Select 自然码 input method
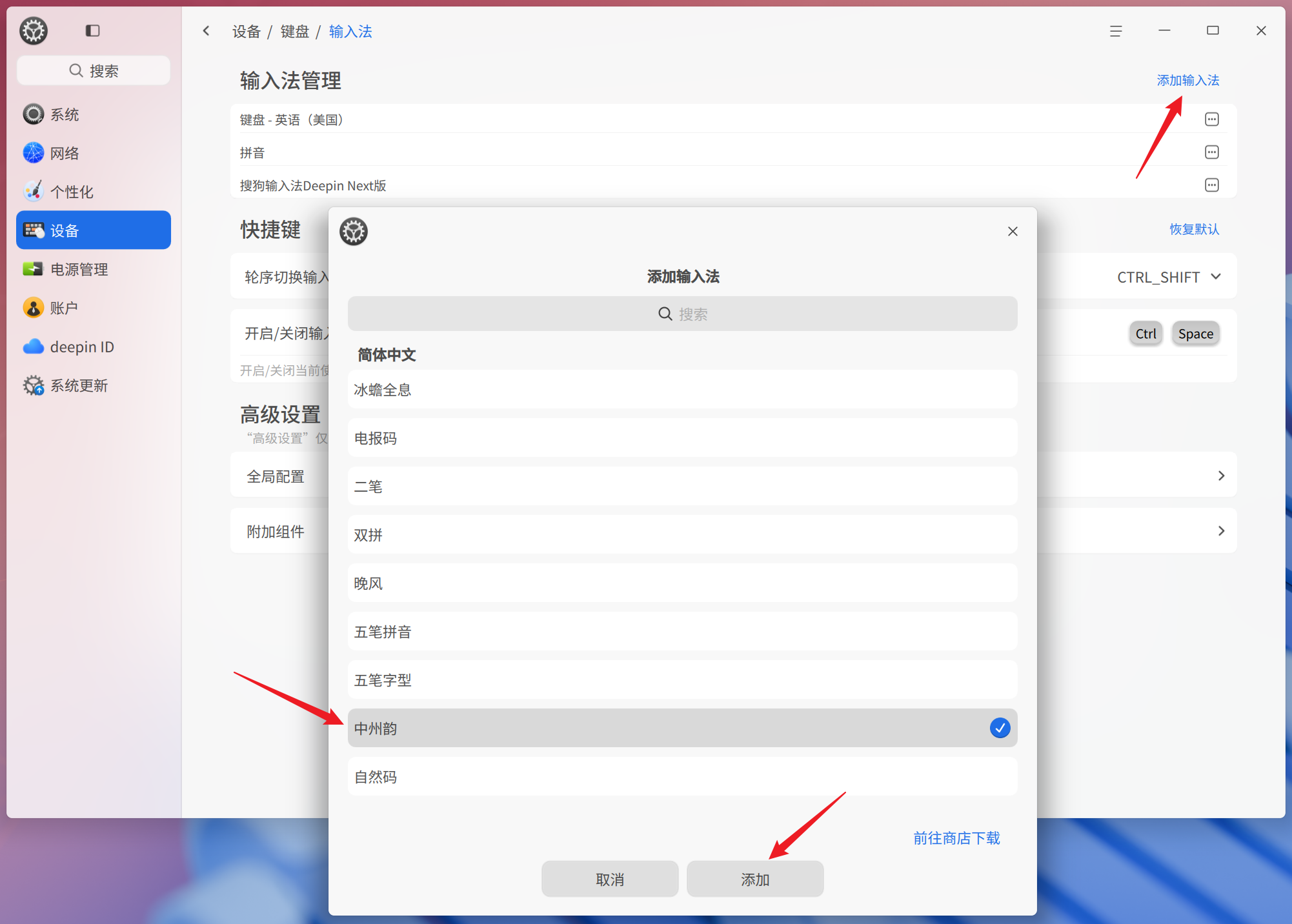Viewport: 1292px width, 924px height. pos(683,777)
